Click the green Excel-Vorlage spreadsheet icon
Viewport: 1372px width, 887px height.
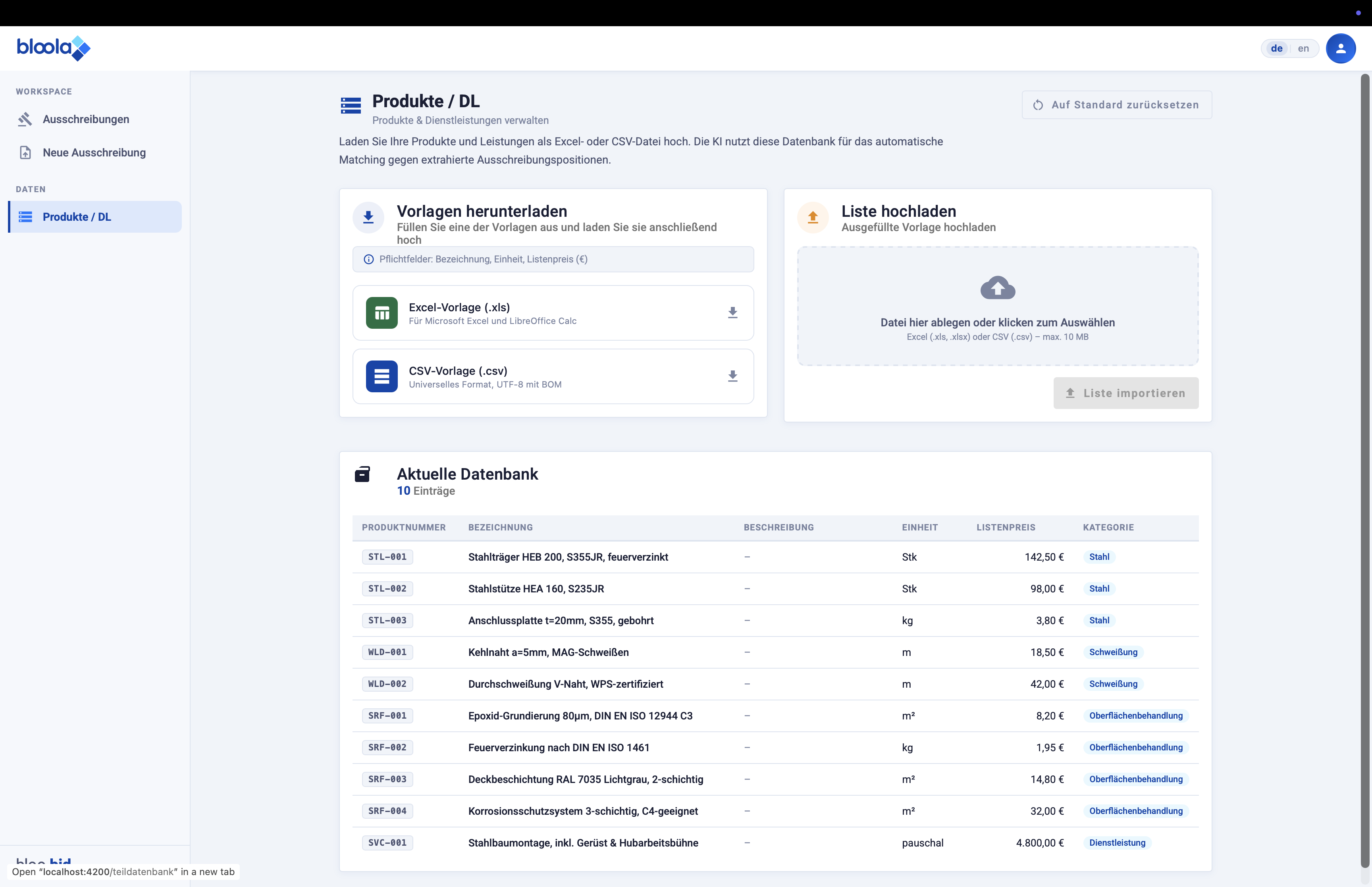click(382, 313)
